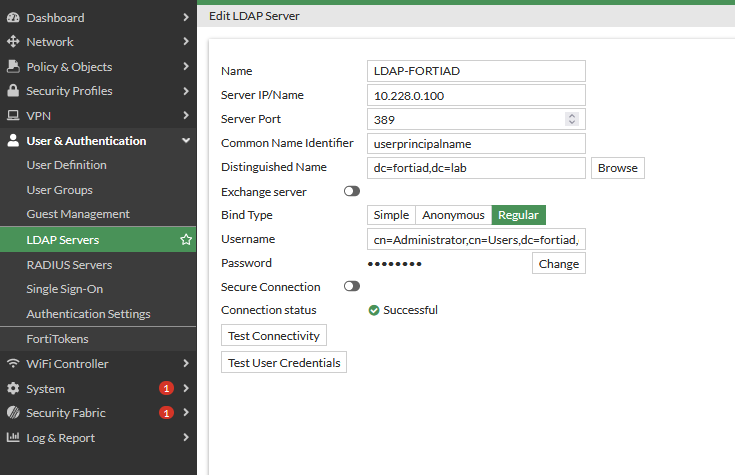Favorite LDAP Servers with the star icon
This screenshot has height=475, width=735.
click(x=185, y=240)
